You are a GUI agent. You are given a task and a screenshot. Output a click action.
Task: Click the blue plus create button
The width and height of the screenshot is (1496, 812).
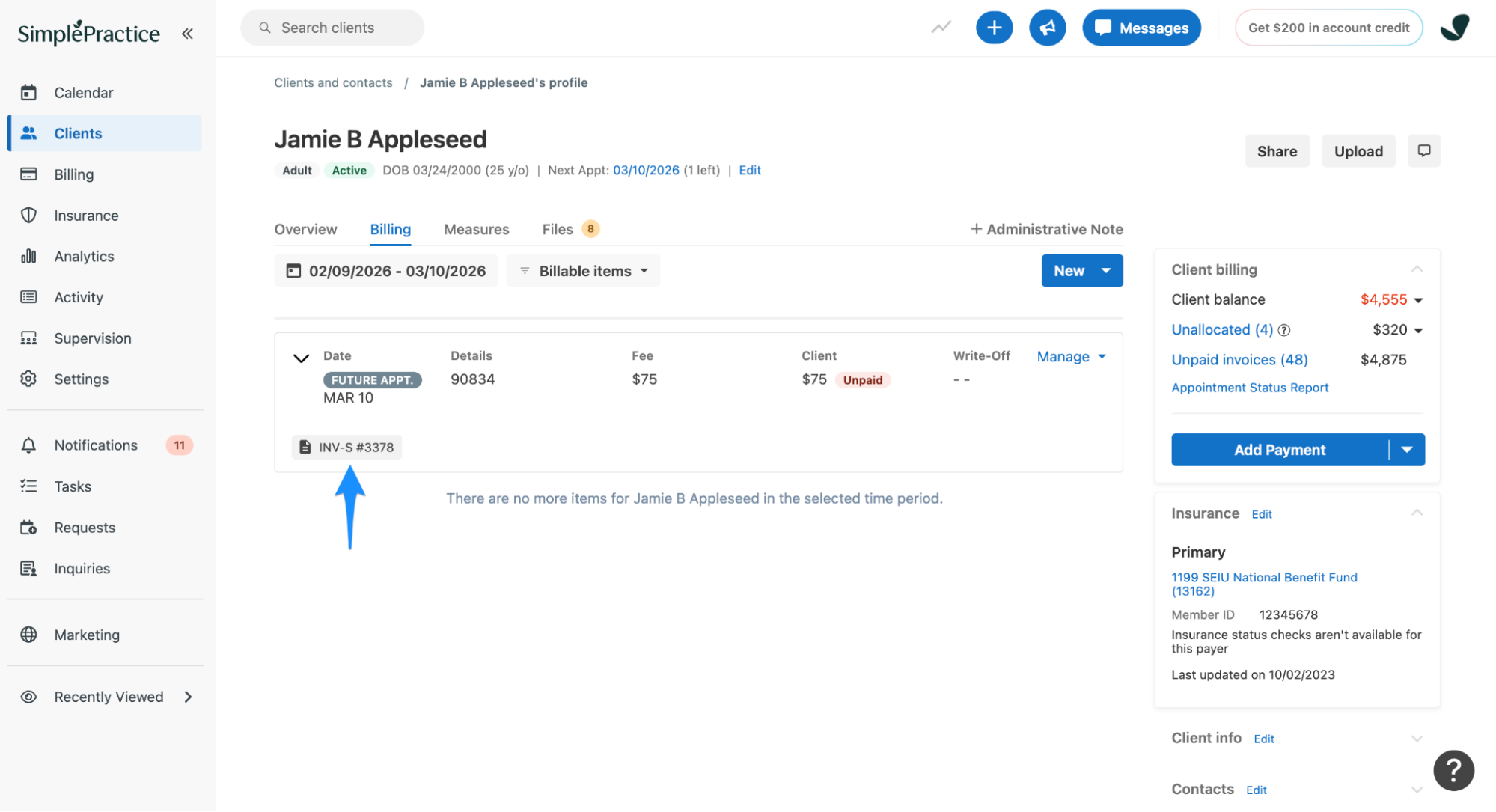(x=994, y=28)
